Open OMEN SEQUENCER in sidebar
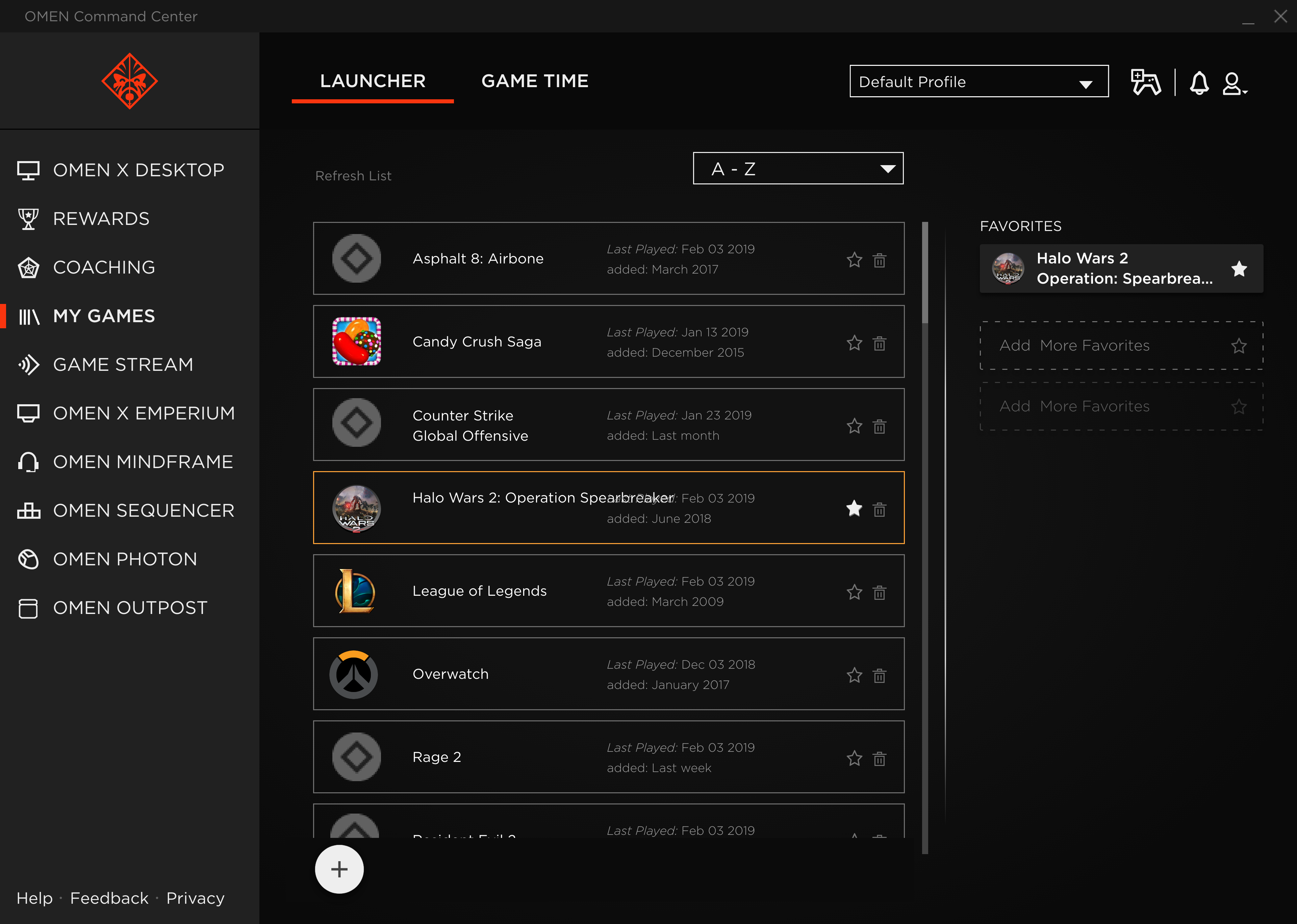The height and width of the screenshot is (924, 1297). pyautogui.click(x=143, y=510)
